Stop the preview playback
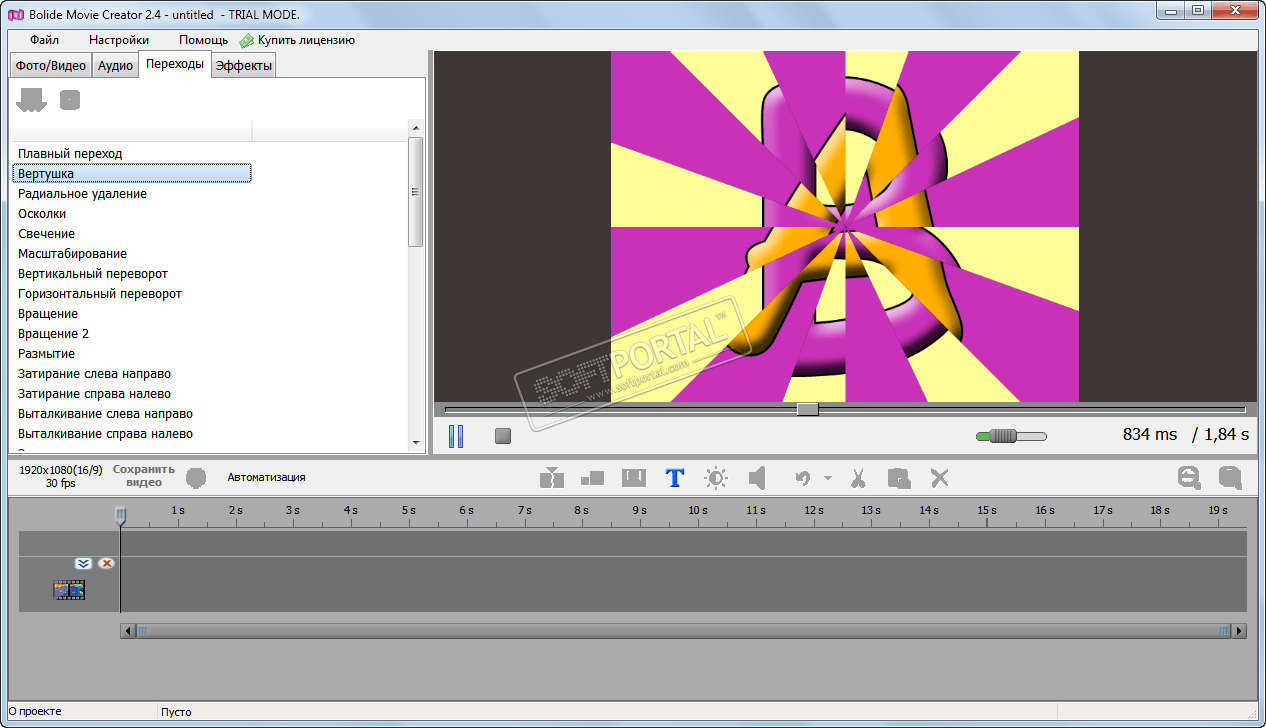Image resolution: width=1266 pixels, height=728 pixels. coord(503,436)
